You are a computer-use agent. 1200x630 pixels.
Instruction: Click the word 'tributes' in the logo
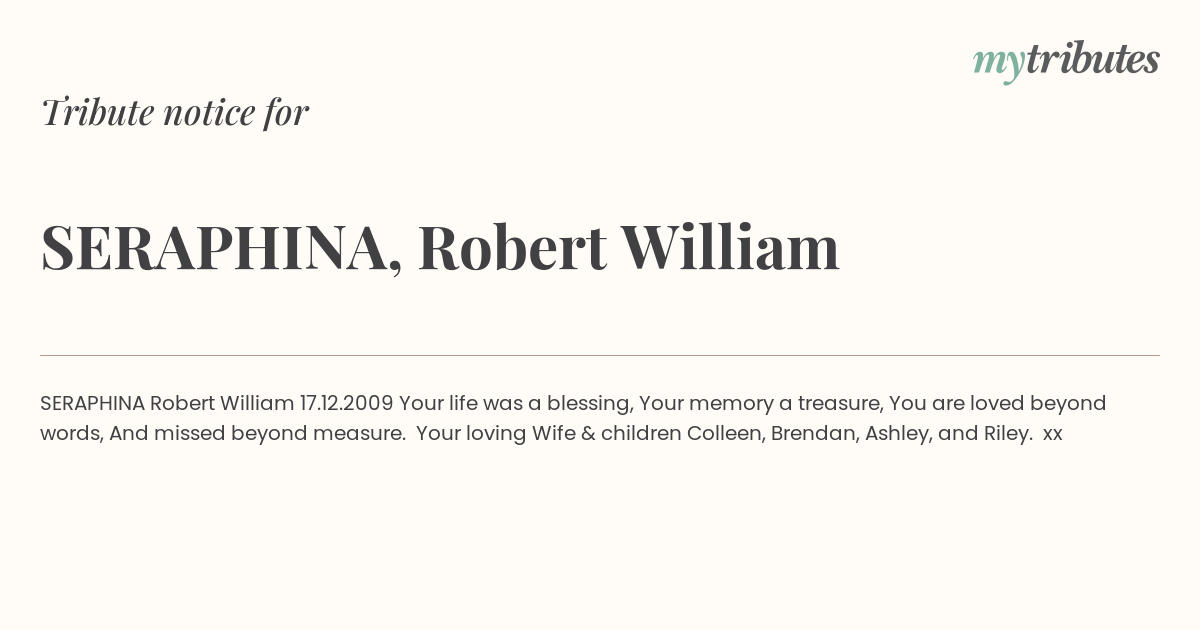[x=1093, y=59]
